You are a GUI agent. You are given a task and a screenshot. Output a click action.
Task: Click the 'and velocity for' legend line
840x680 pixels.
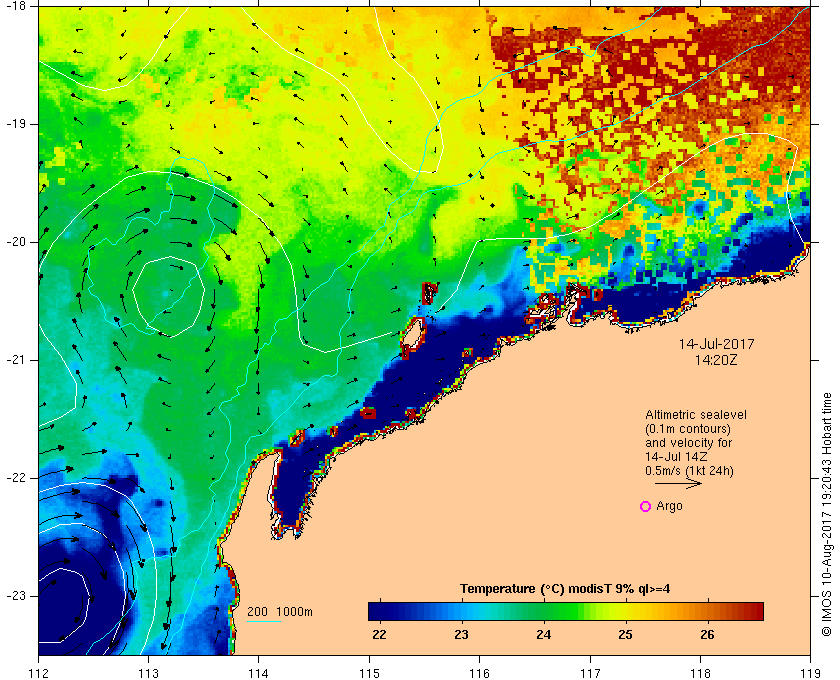click(688, 443)
